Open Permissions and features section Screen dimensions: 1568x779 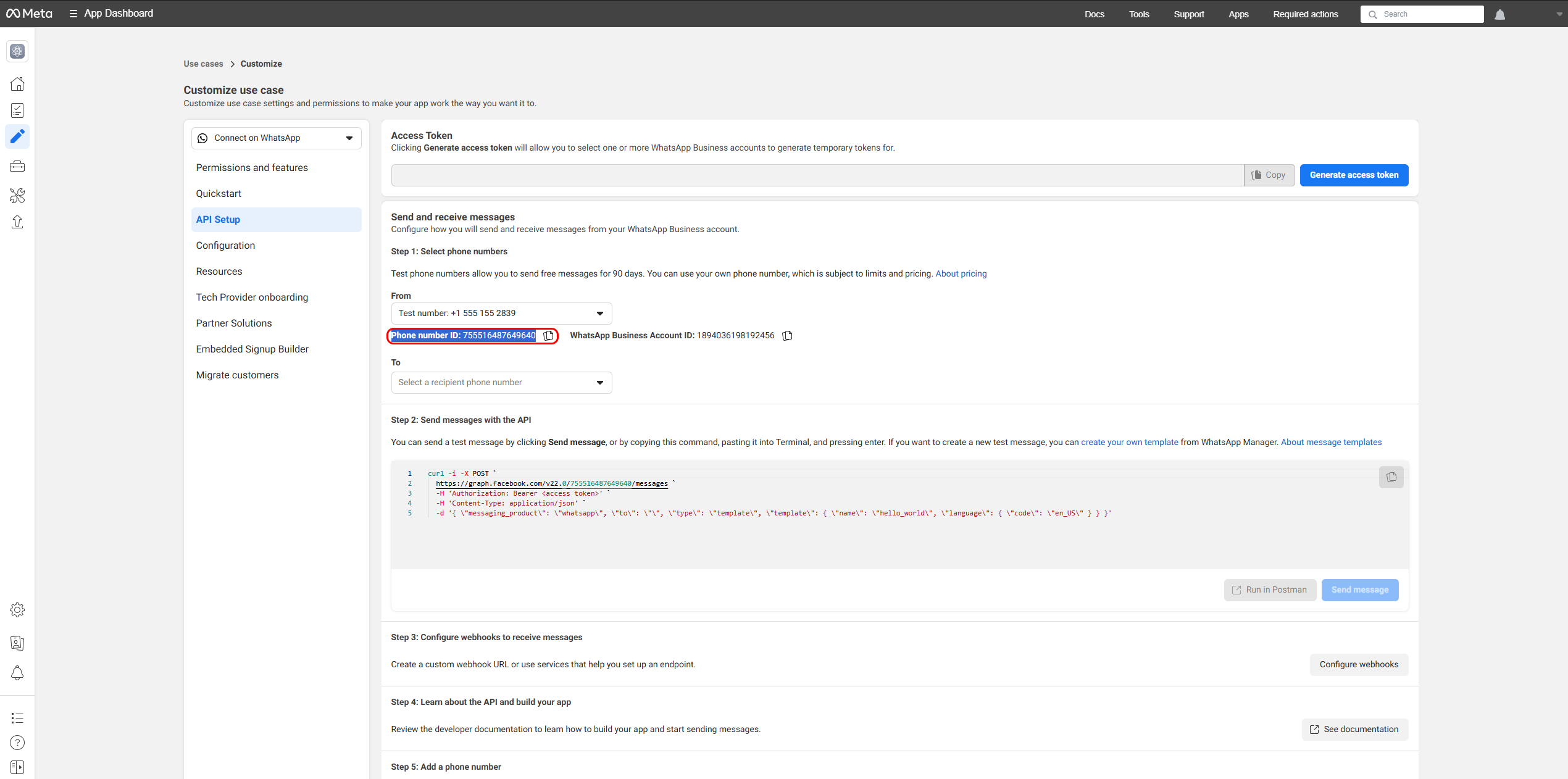click(x=277, y=168)
